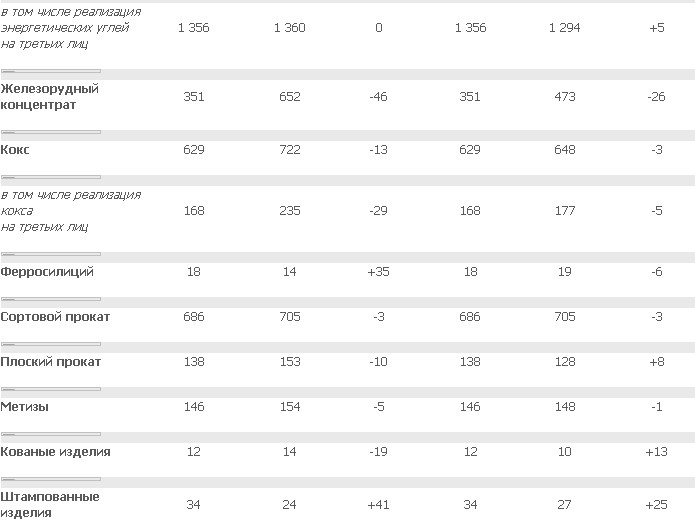Select the 722 value in Кокс row
Screen dimensions: 695x529
[290, 149]
